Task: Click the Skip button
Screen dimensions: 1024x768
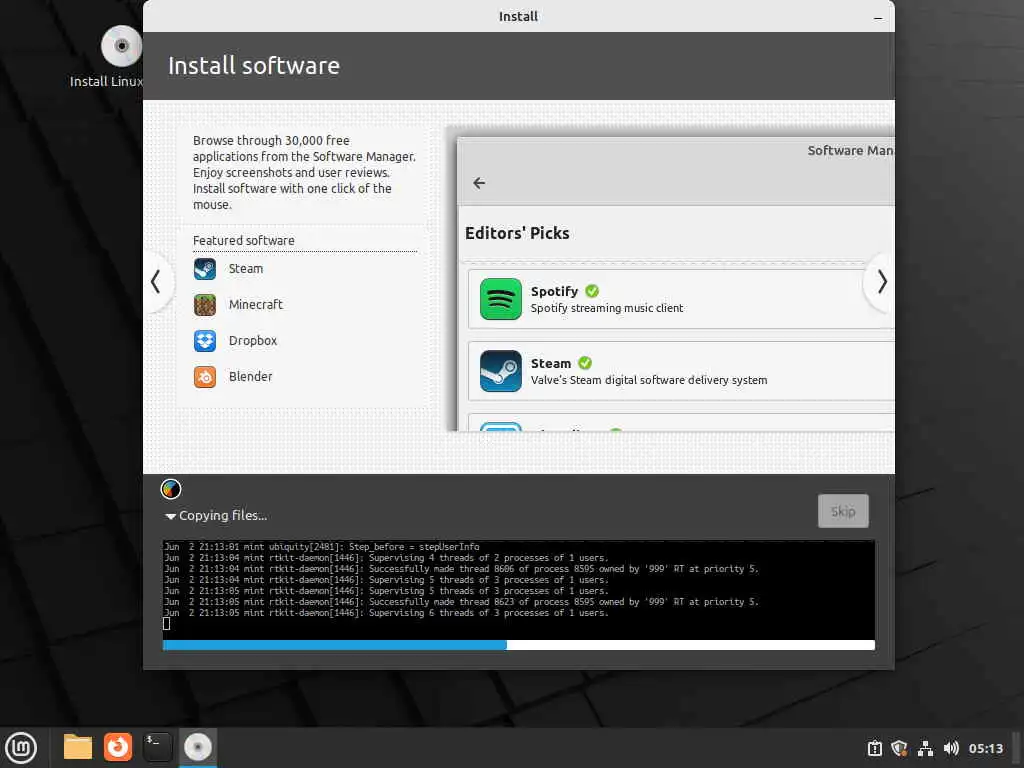Action: (843, 511)
